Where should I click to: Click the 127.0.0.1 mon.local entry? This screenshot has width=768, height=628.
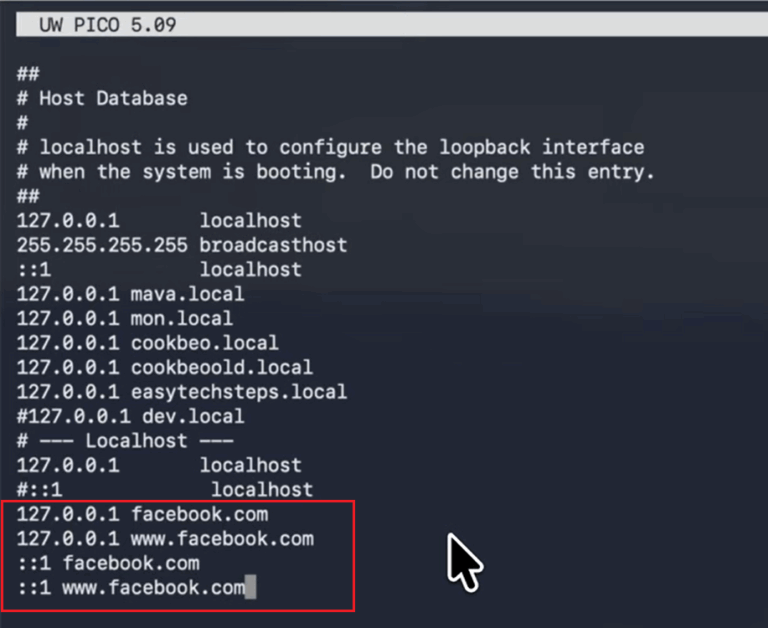pos(124,319)
